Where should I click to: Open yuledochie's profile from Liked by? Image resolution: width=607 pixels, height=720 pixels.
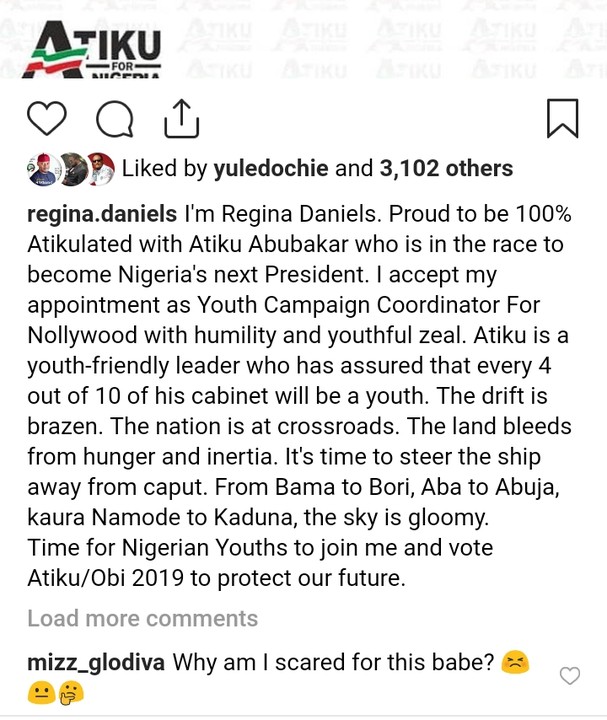click(271, 168)
